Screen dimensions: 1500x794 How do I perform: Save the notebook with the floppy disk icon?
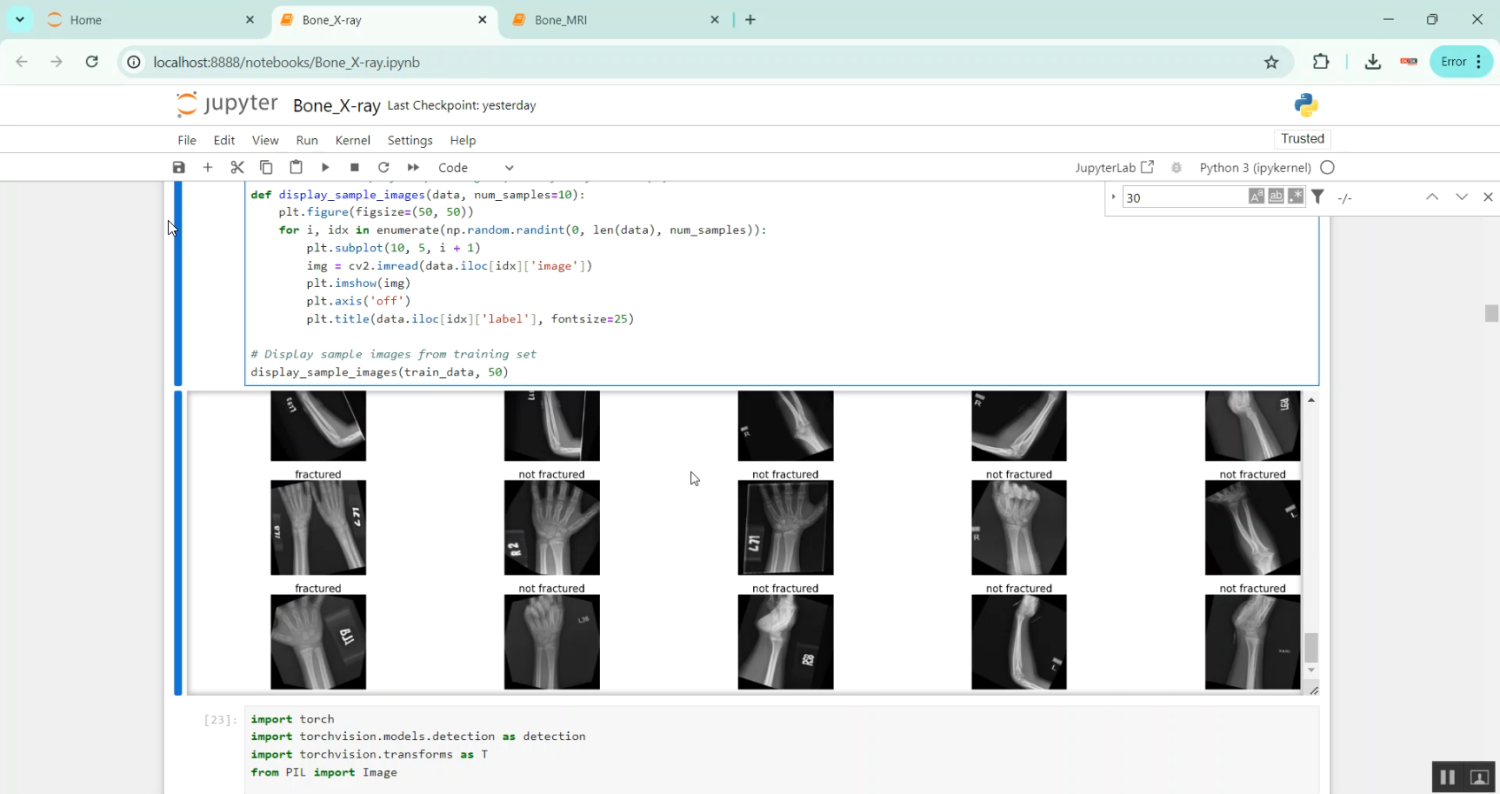179,168
